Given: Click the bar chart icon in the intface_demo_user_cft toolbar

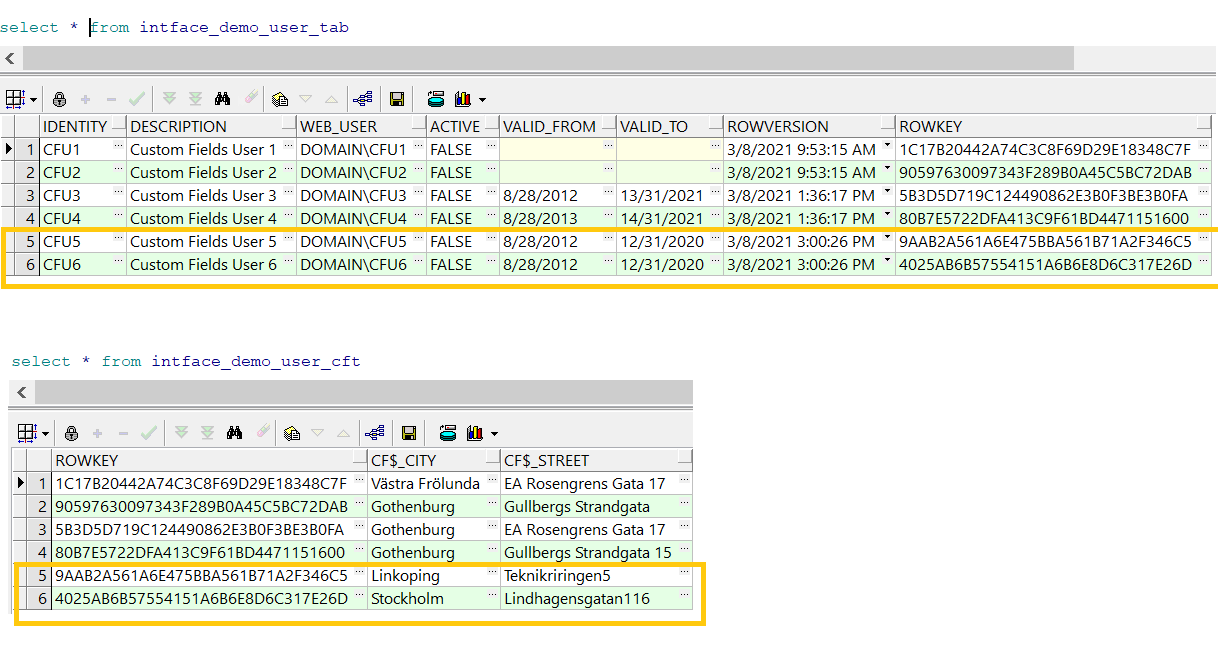Looking at the screenshot, I should click(x=474, y=433).
